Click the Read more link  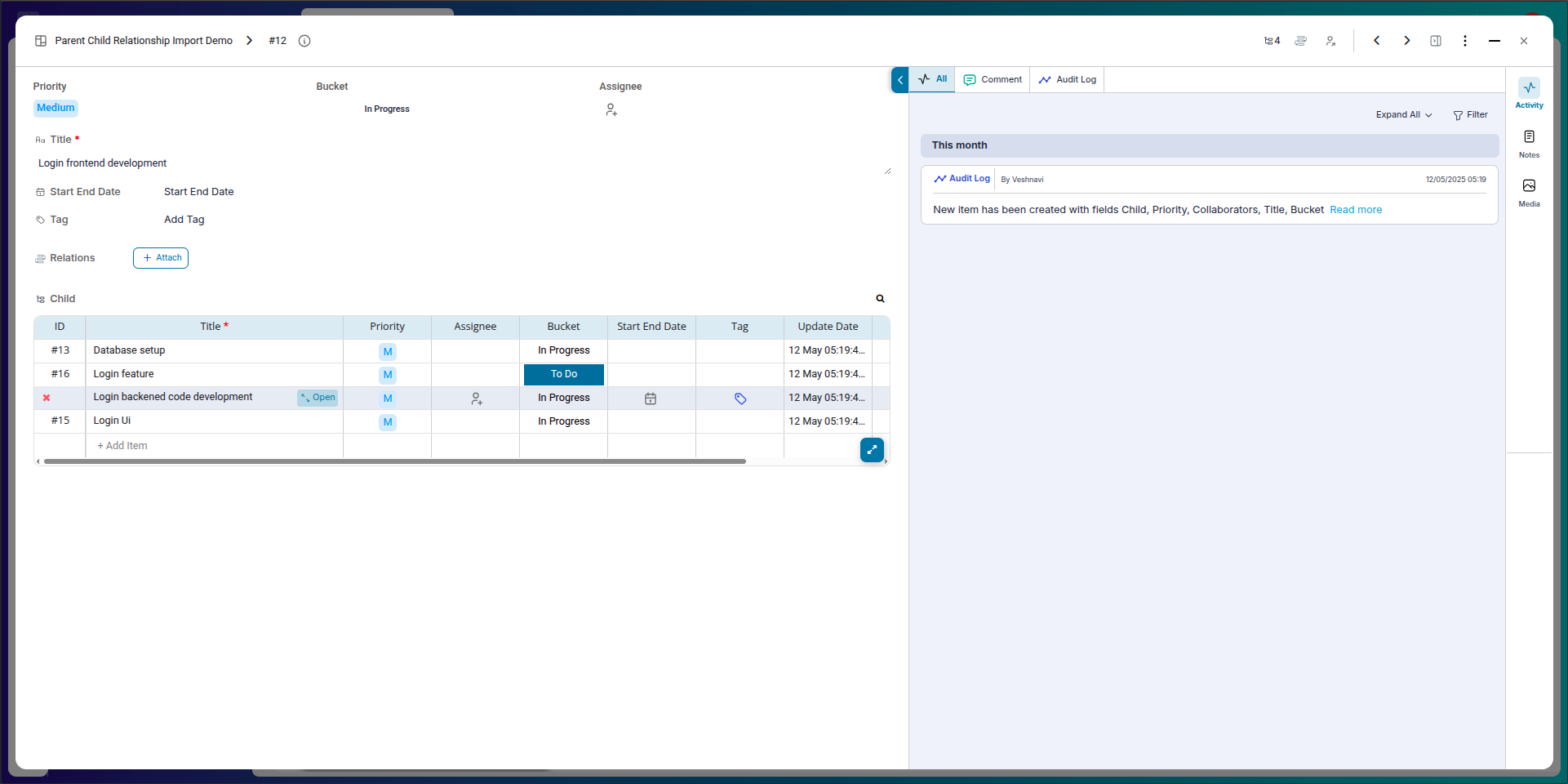tap(1356, 210)
